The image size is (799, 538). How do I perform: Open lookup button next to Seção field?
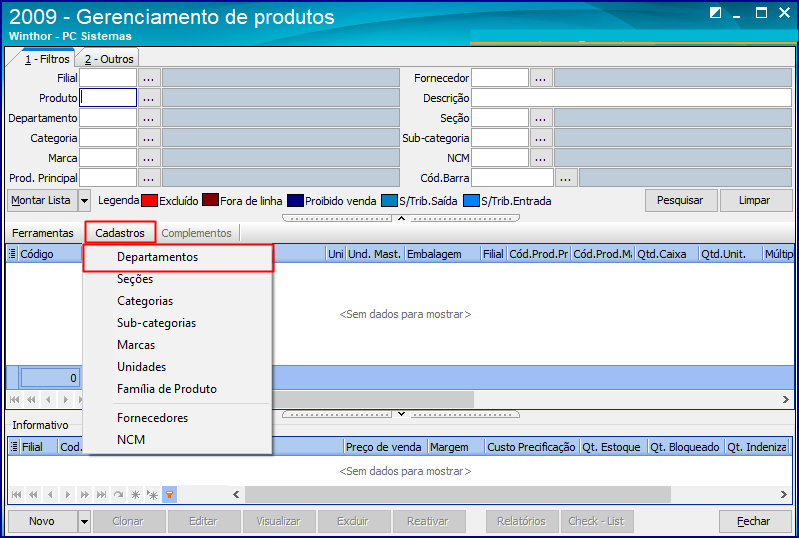pyautogui.click(x=541, y=118)
